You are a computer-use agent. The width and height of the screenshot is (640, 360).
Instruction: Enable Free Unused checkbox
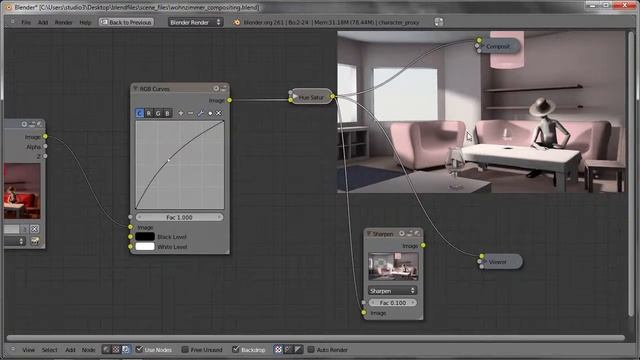pyautogui.click(x=185, y=349)
